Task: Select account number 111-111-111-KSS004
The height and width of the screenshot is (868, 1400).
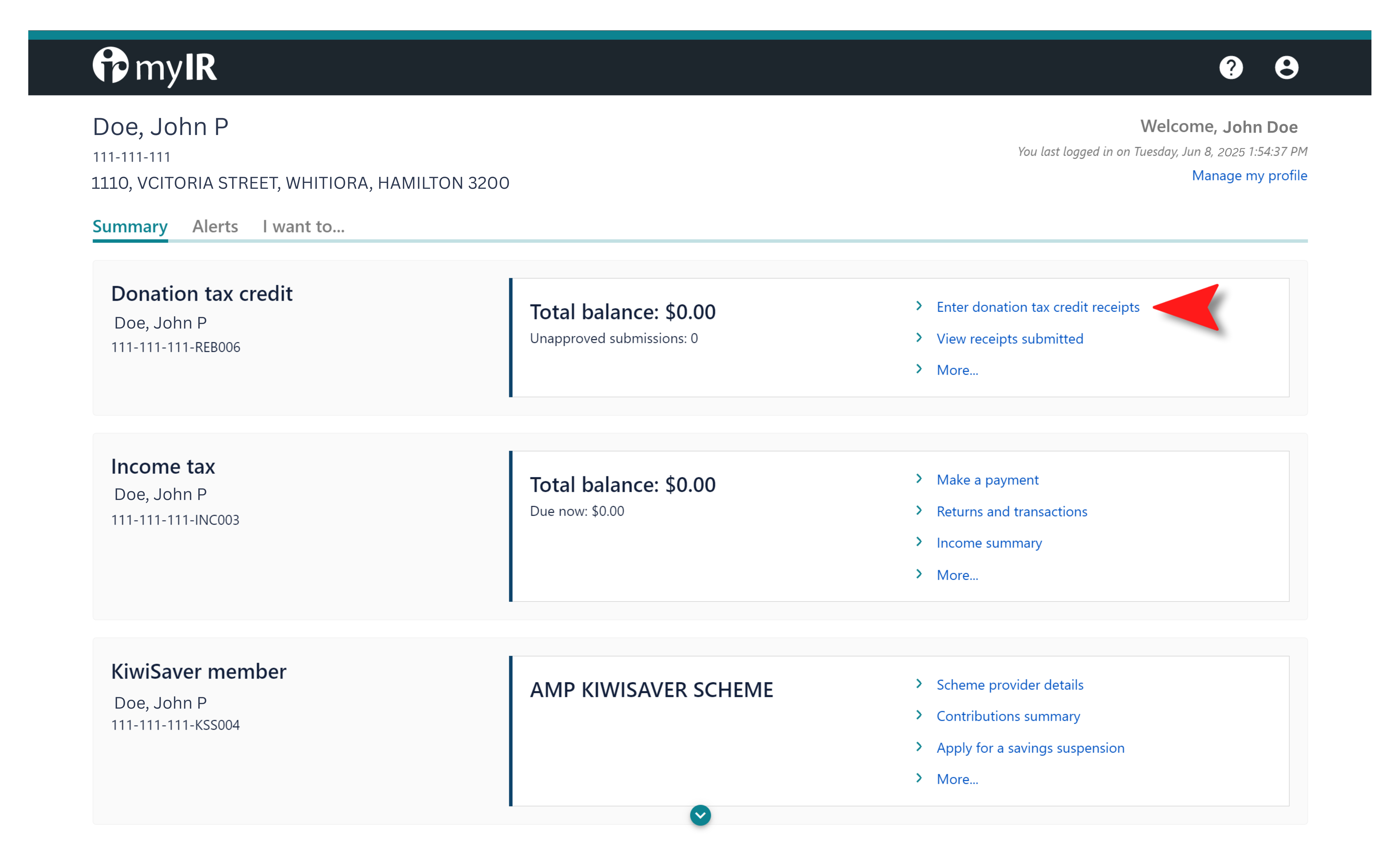Action: (175, 725)
